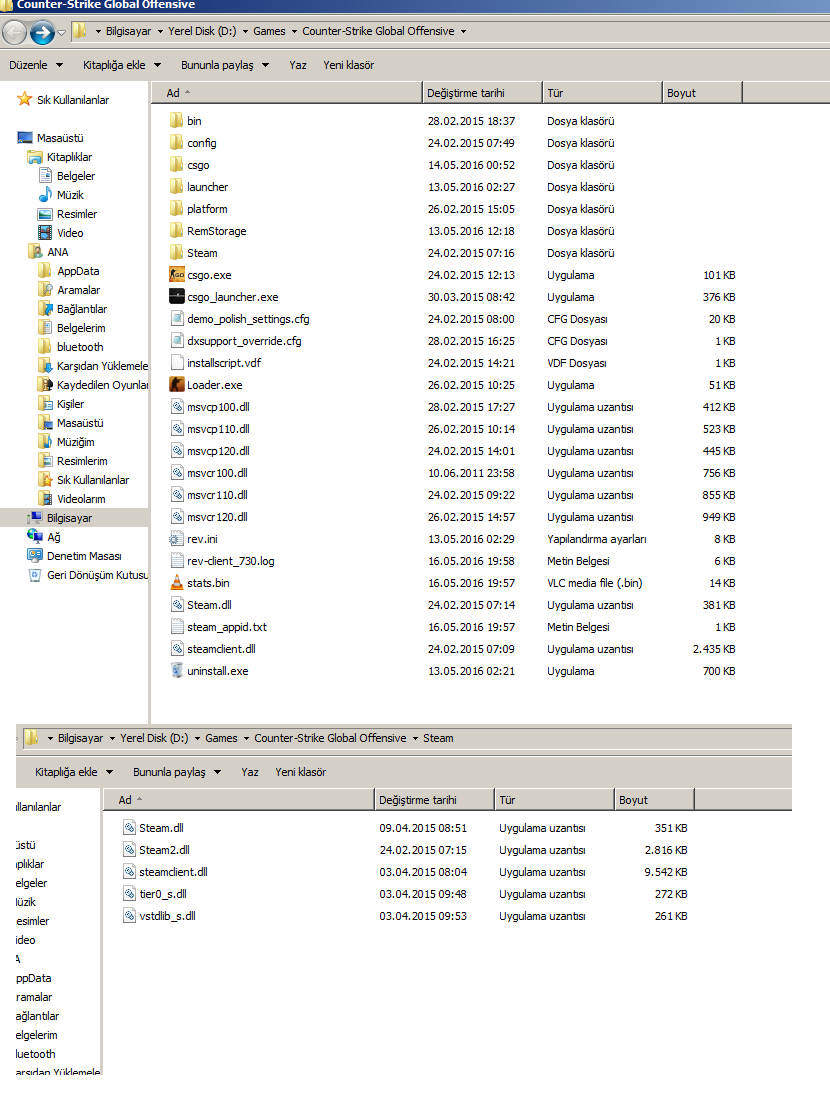Select steamclient.dll in the lower Steam folder list

(x=173, y=872)
